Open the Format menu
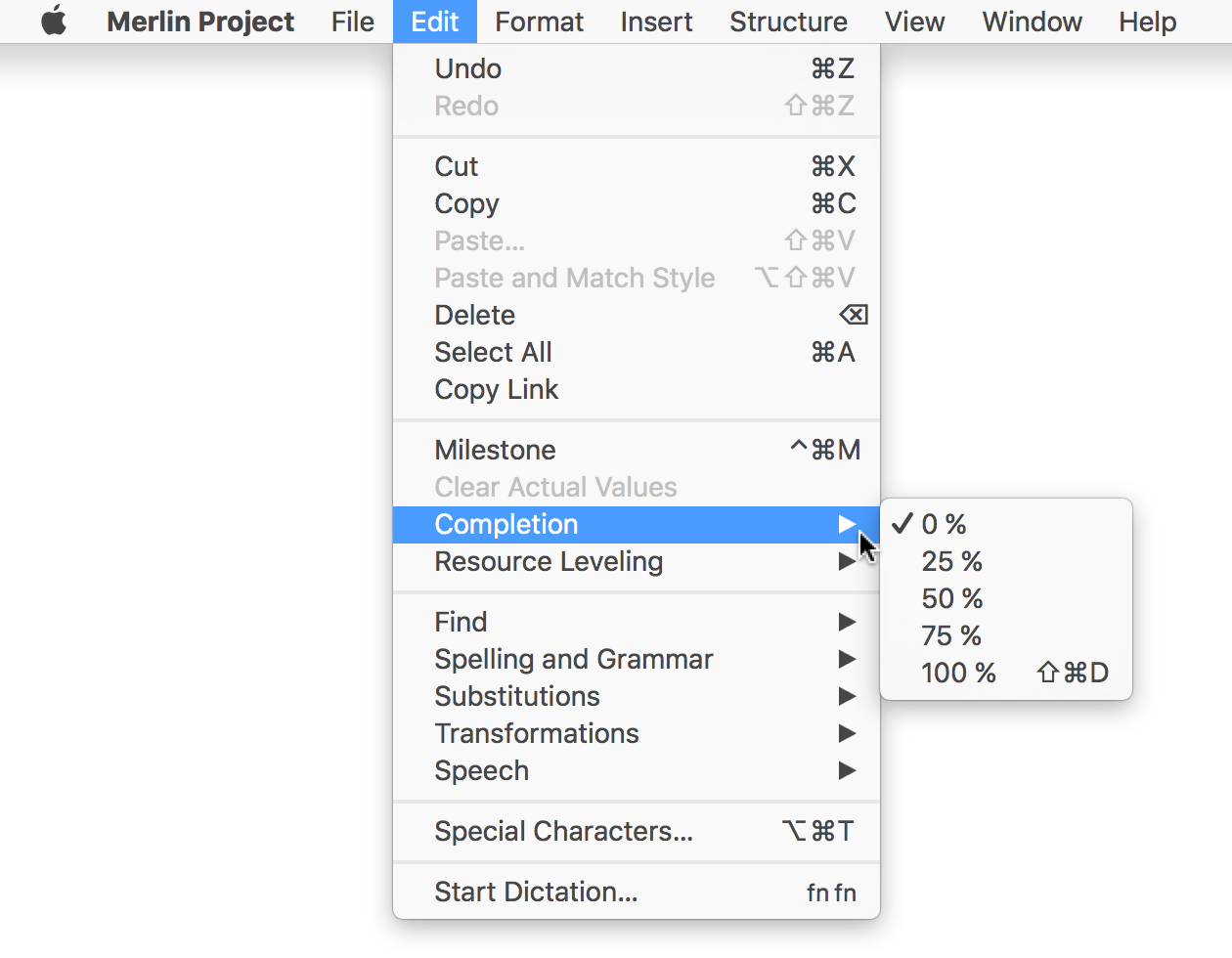The image size is (1232, 958). tap(539, 22)
